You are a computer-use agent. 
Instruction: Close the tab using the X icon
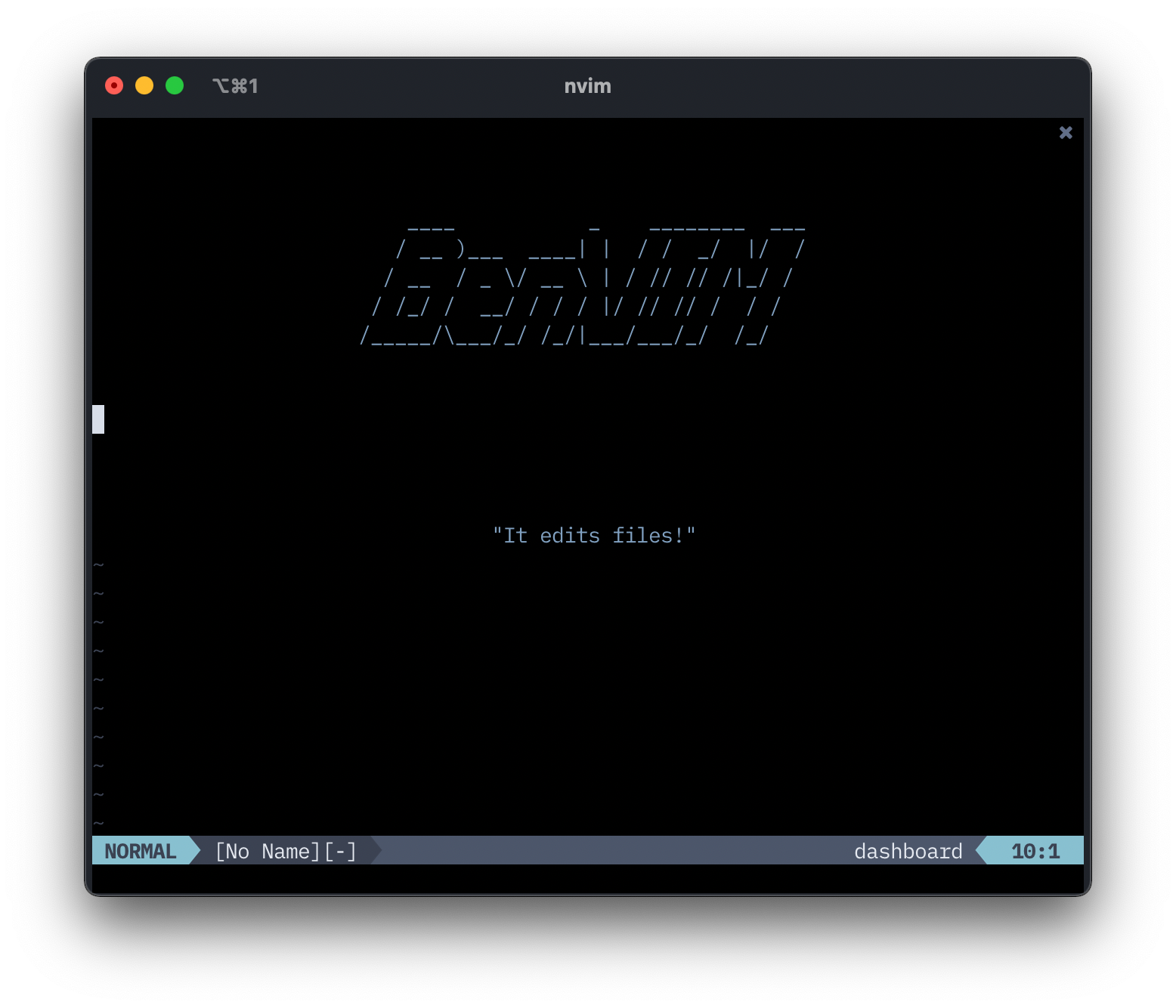[x=1066, y=133]
